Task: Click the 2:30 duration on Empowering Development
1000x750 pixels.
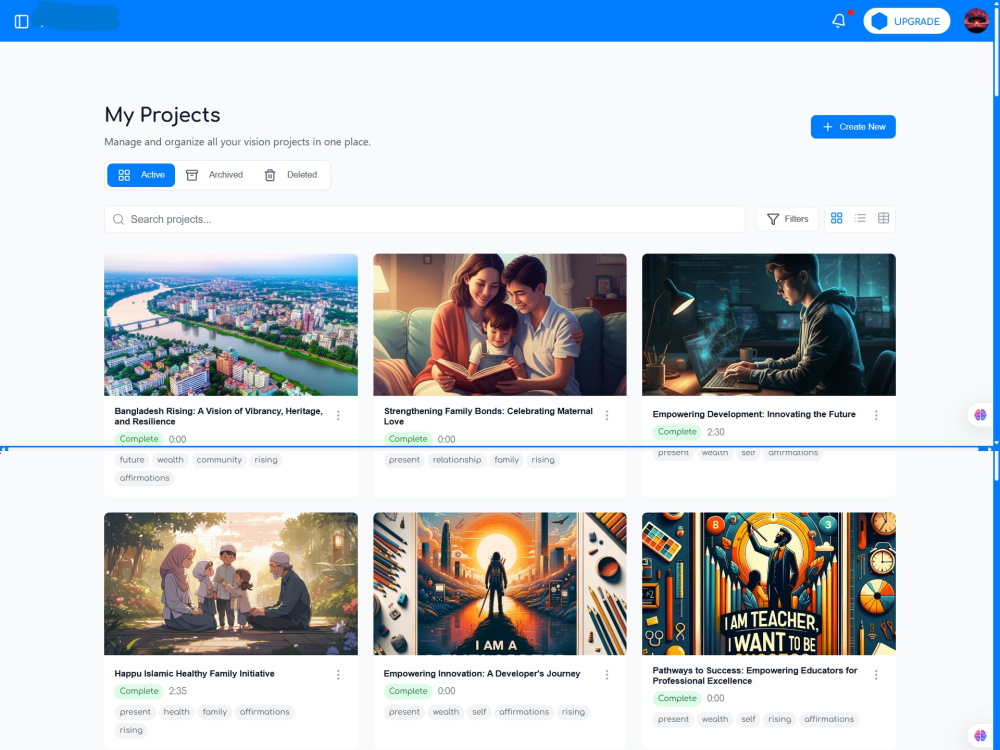Action: (716, 432)
